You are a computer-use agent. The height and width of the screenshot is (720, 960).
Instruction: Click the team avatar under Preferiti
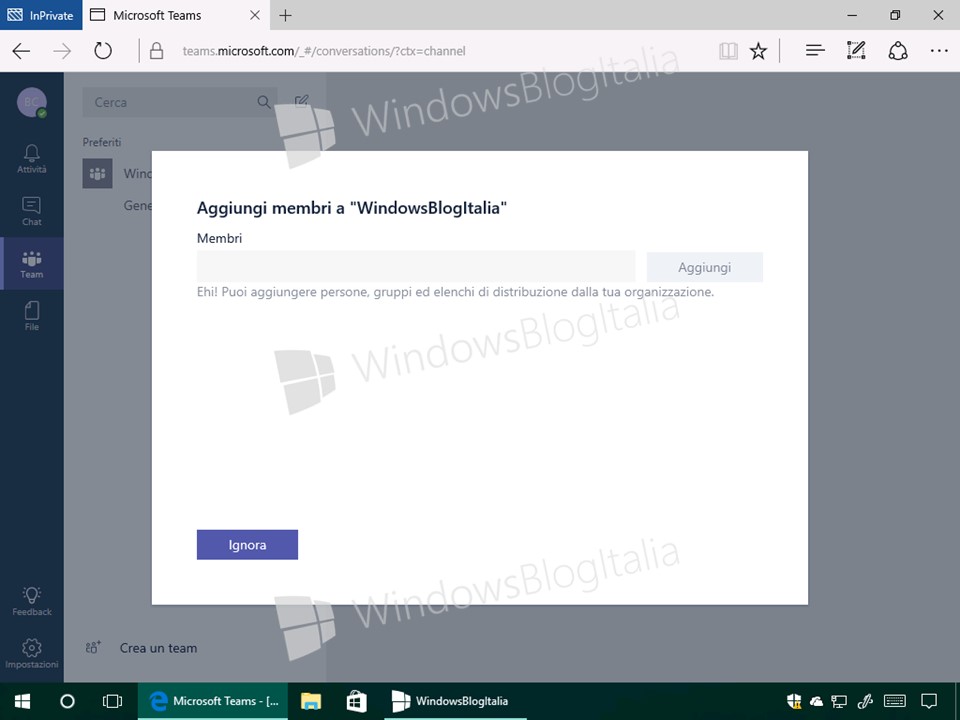[97, 173]
